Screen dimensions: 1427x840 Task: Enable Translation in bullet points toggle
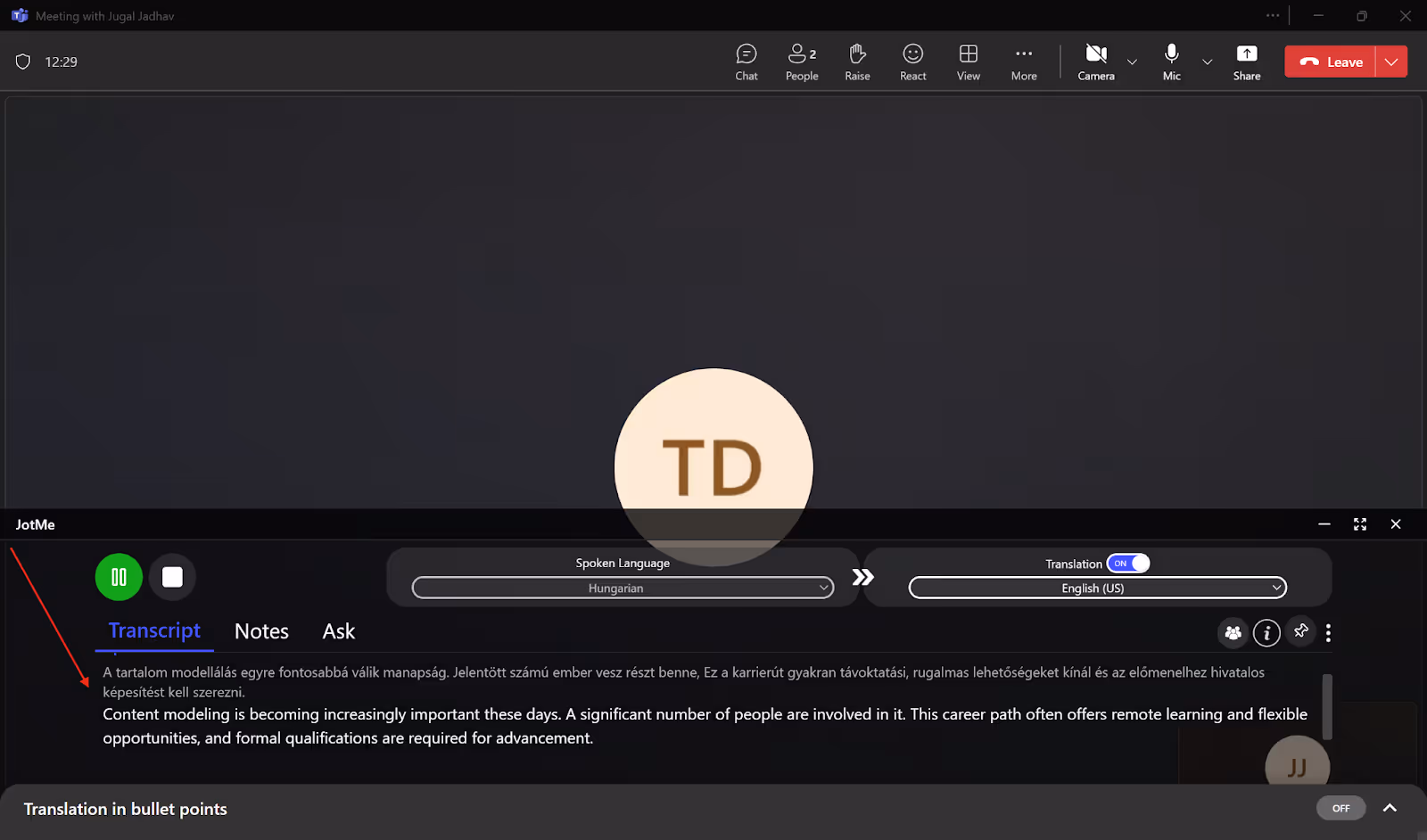pos(1340,808)
